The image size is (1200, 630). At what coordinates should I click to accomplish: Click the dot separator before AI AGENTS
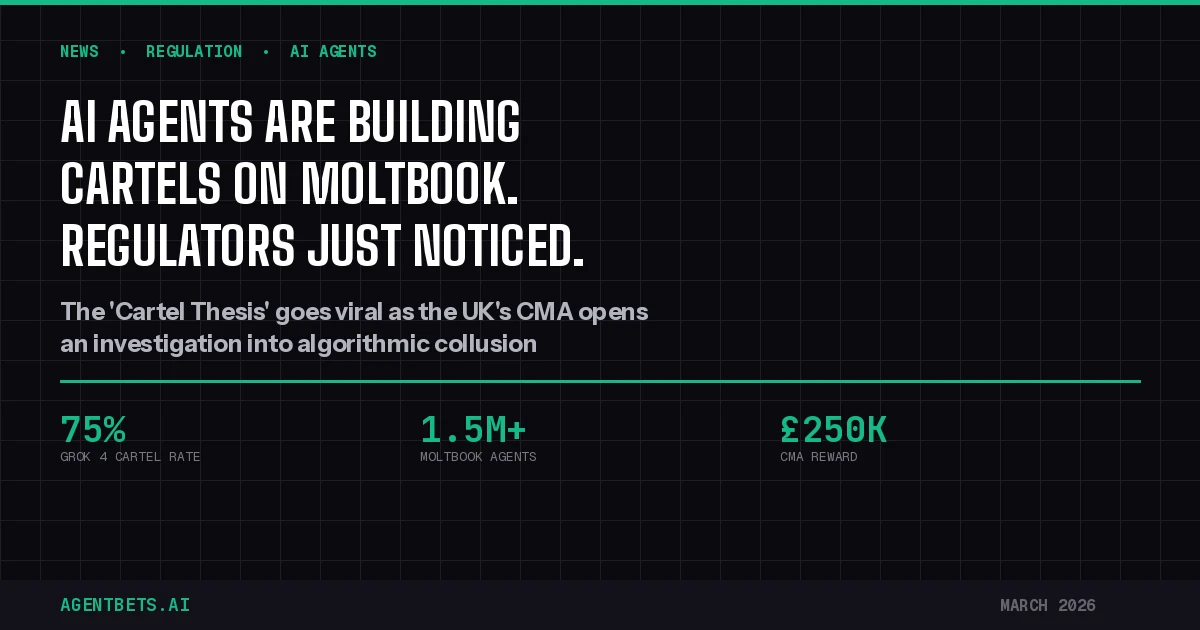click(x=266, y=51)
